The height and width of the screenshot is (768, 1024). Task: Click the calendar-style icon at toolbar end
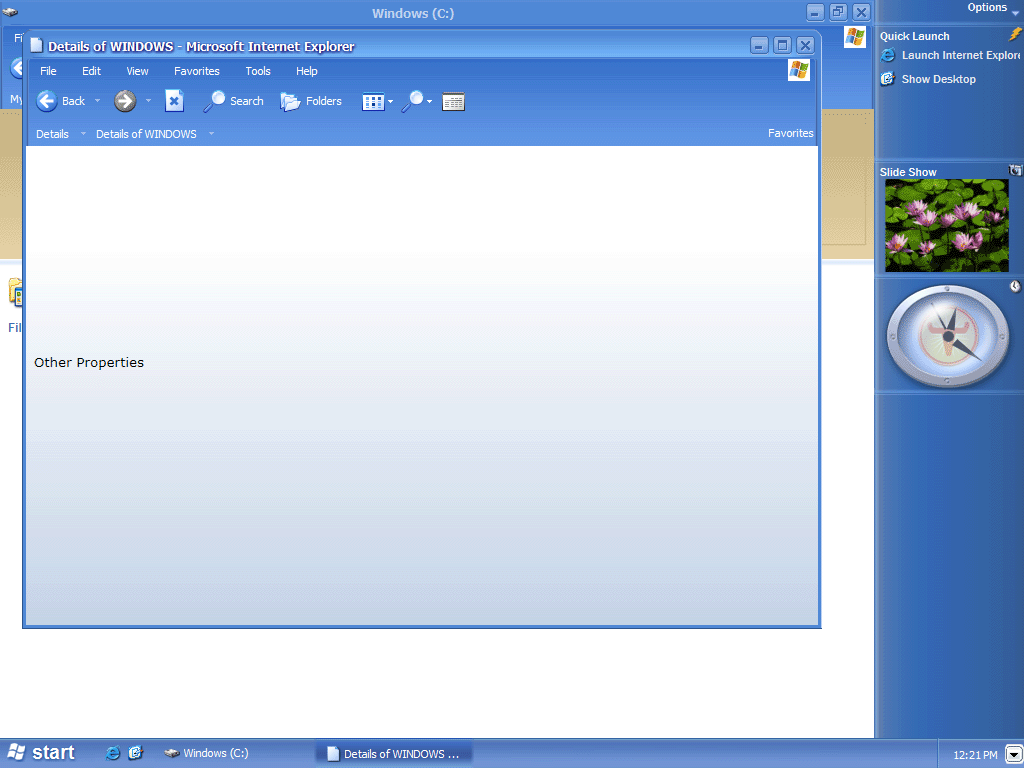coord(453,102)
